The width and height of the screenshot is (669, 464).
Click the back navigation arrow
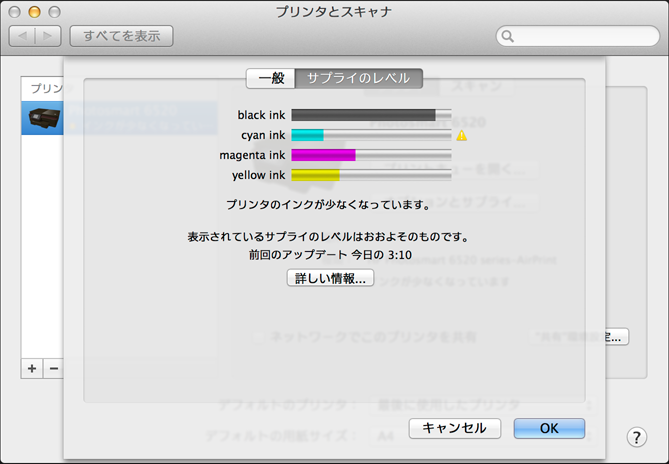(23, 37)
